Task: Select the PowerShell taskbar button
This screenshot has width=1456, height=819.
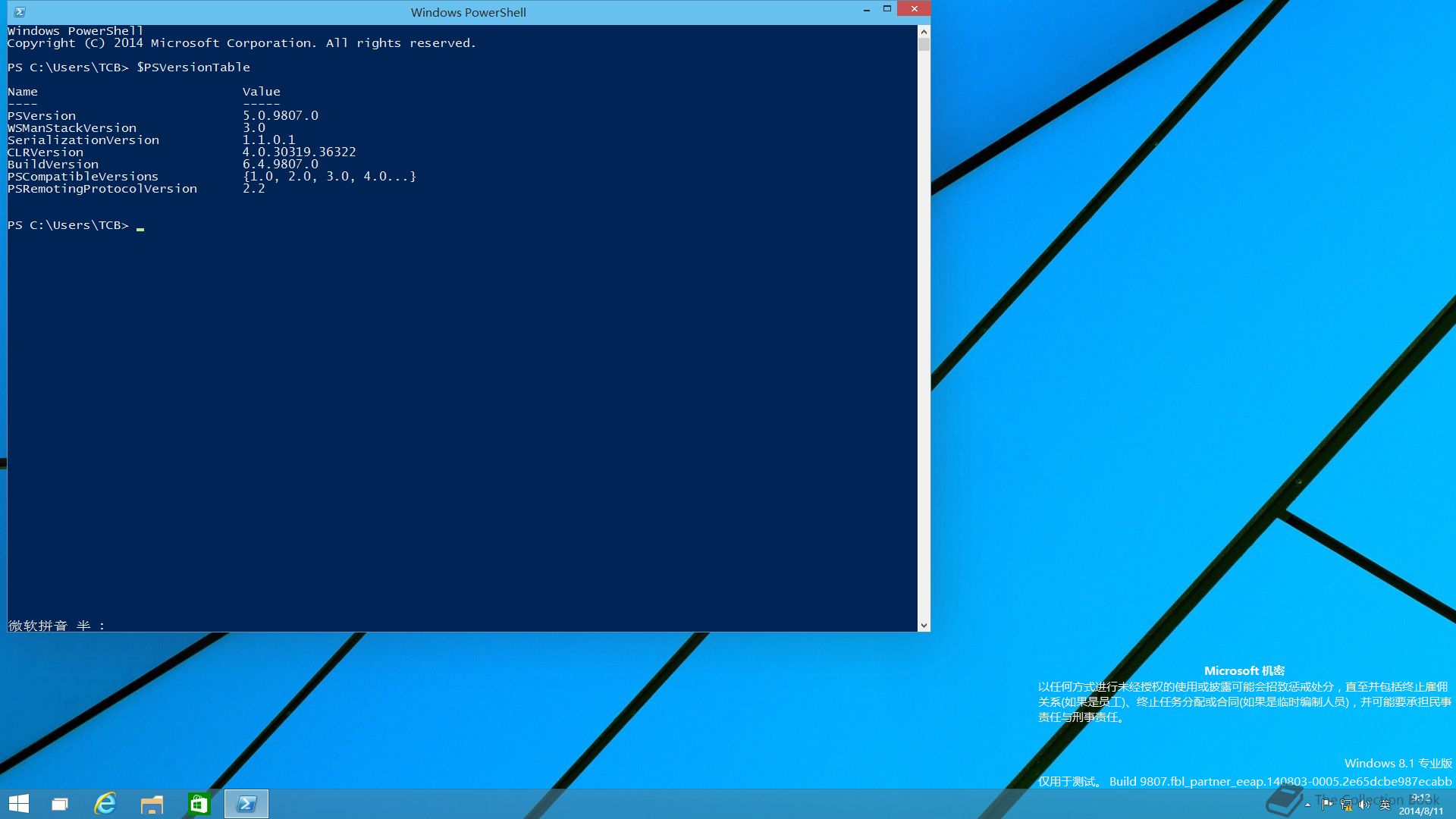Action: [x=246, y=804]
